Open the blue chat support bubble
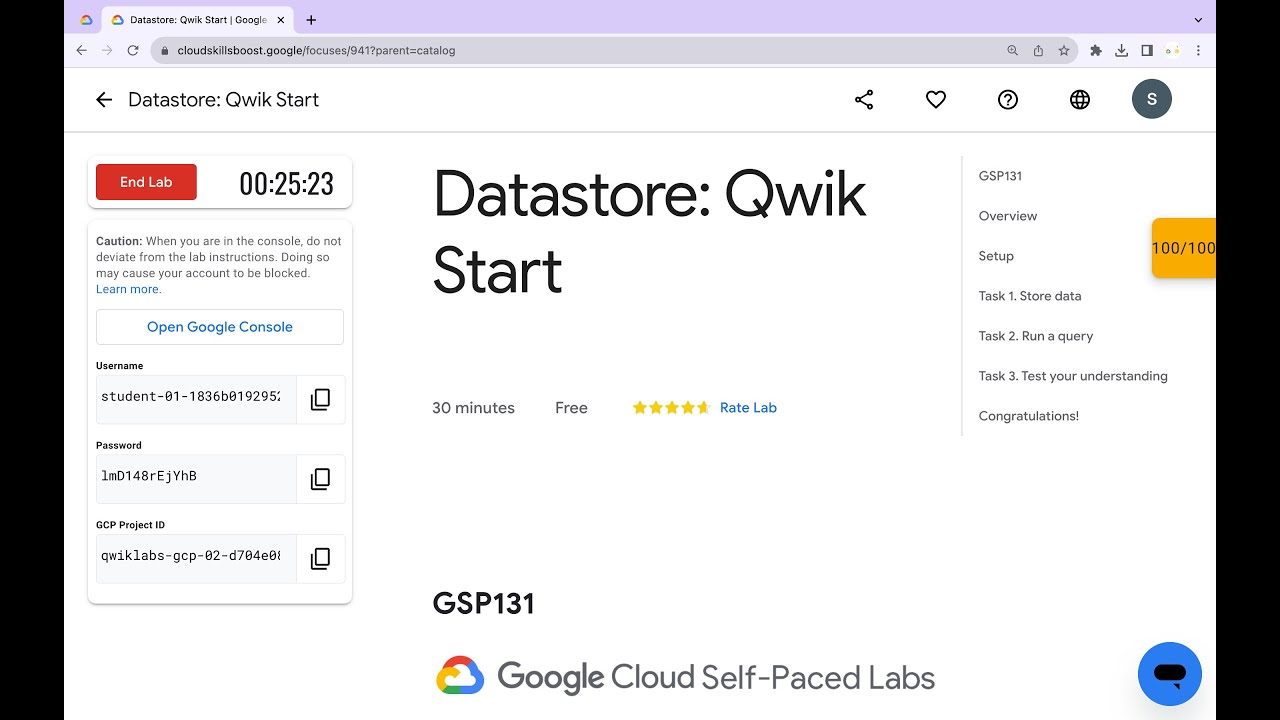 1169,673
